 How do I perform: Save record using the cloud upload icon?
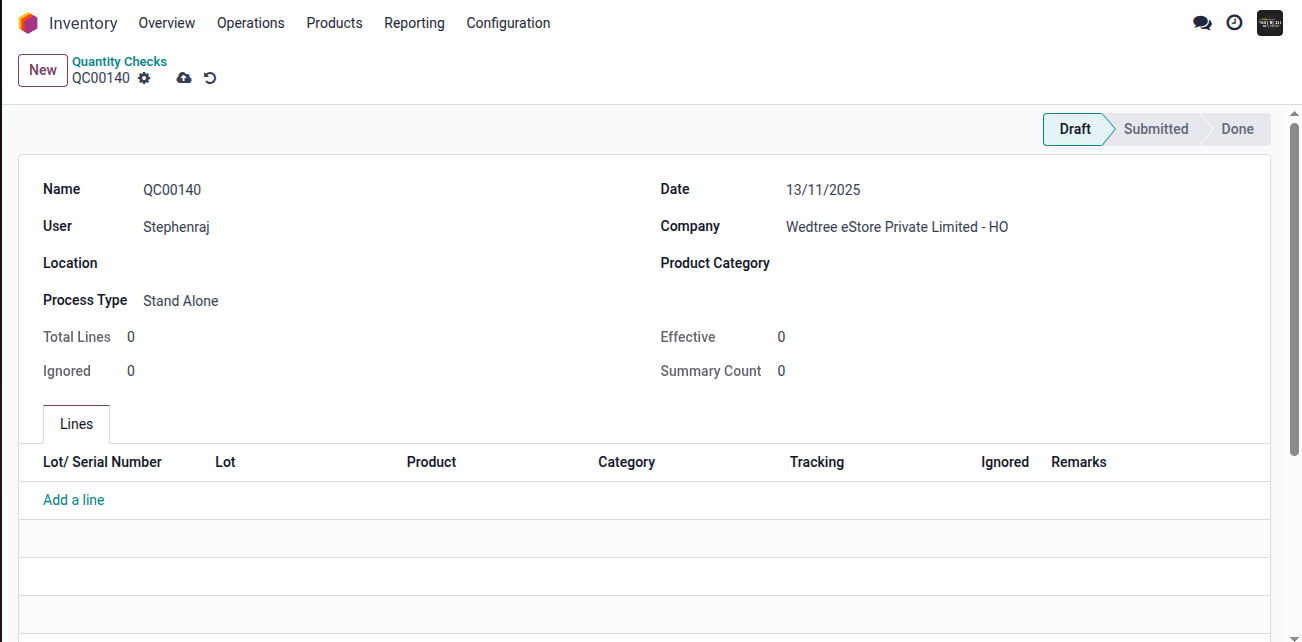[x=184, y=78]
